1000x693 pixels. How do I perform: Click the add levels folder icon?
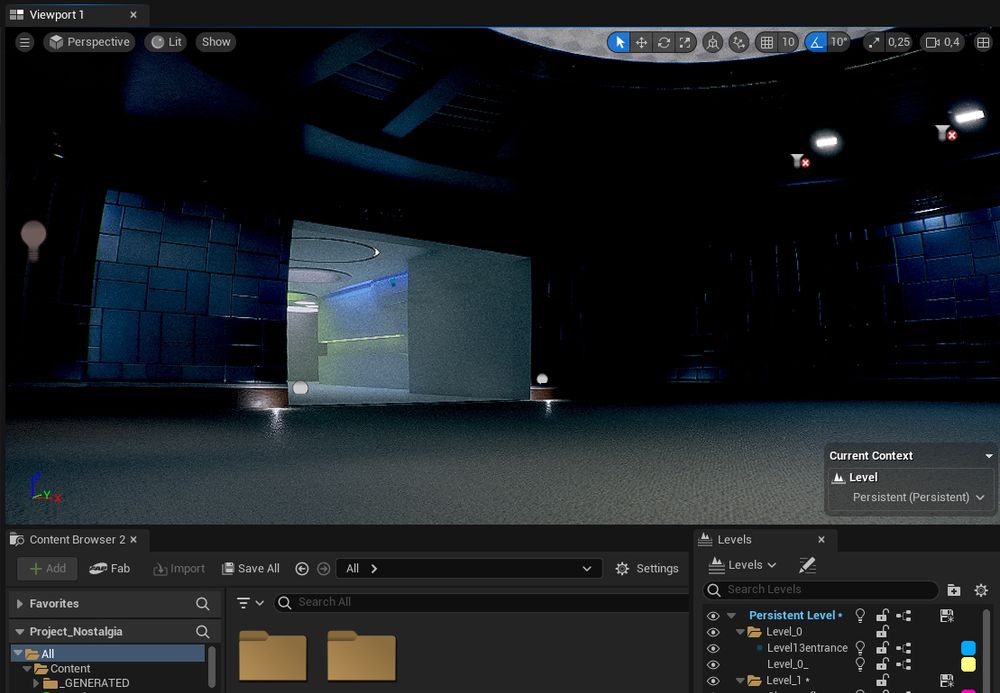953,590
